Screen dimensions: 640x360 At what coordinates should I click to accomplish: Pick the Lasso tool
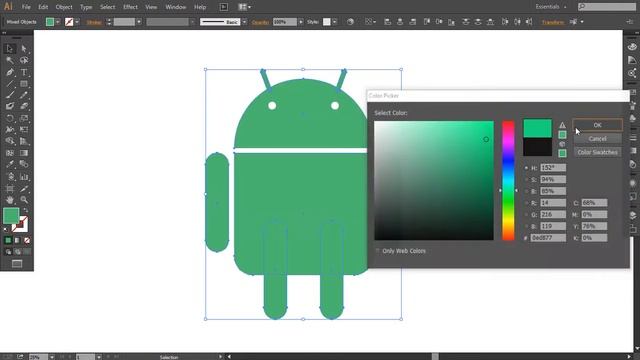tap(24, 60)
